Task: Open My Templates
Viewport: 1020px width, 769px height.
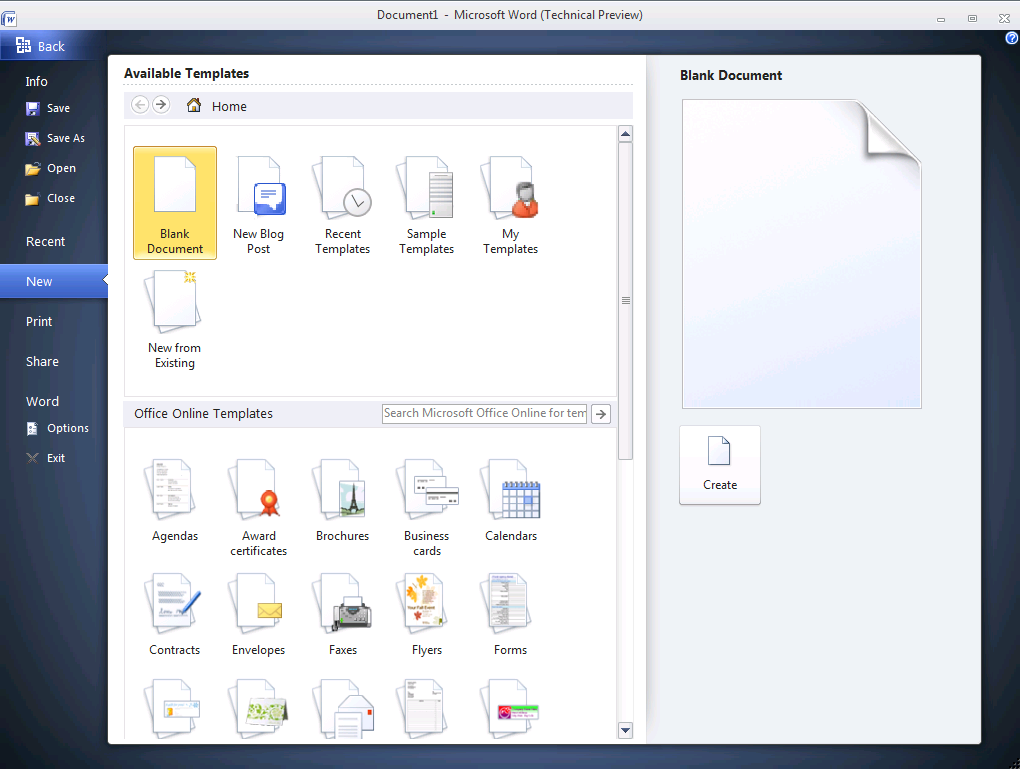Action: [x=510, y=204]
